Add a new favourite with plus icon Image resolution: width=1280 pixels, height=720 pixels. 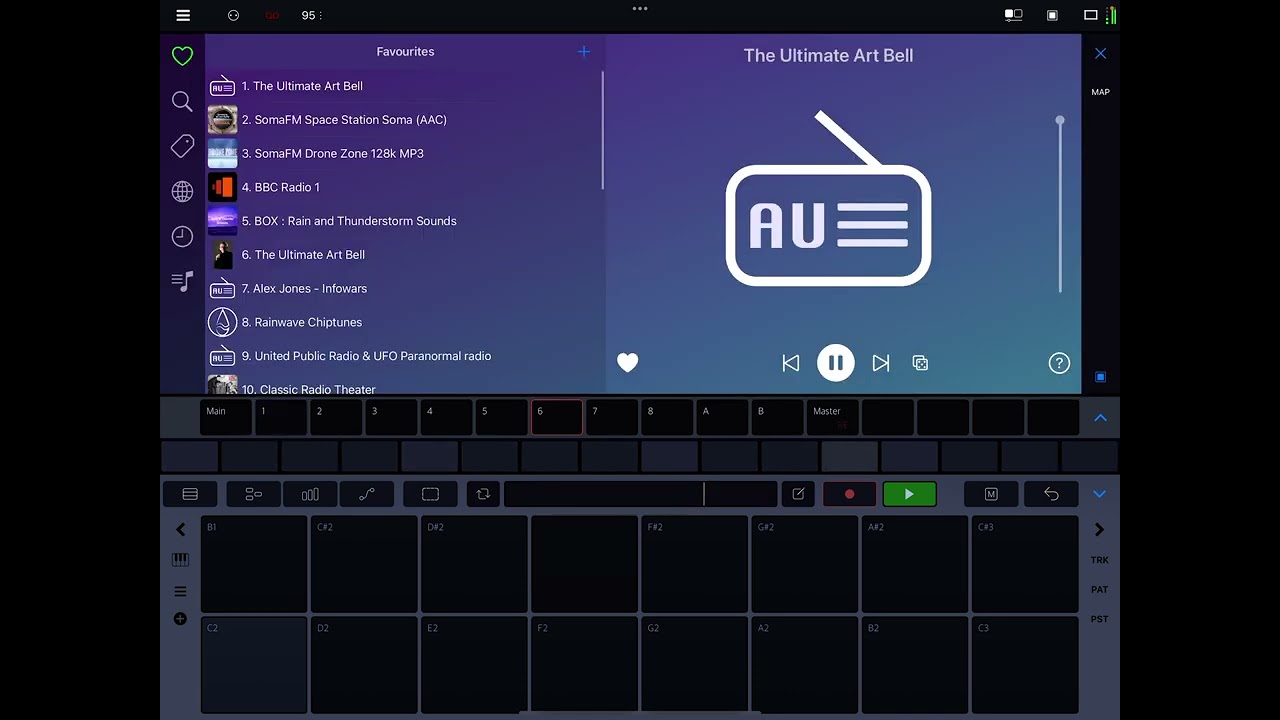[584, 52]
